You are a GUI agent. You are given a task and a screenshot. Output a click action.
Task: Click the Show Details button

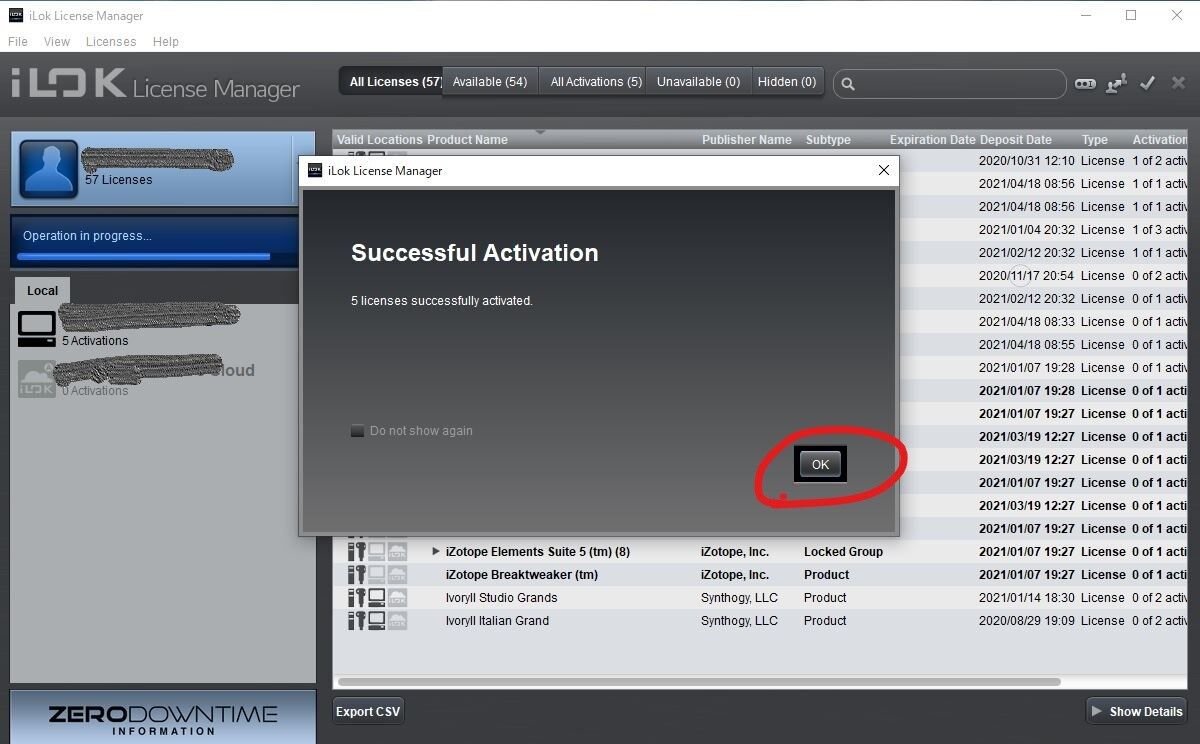1136,712
